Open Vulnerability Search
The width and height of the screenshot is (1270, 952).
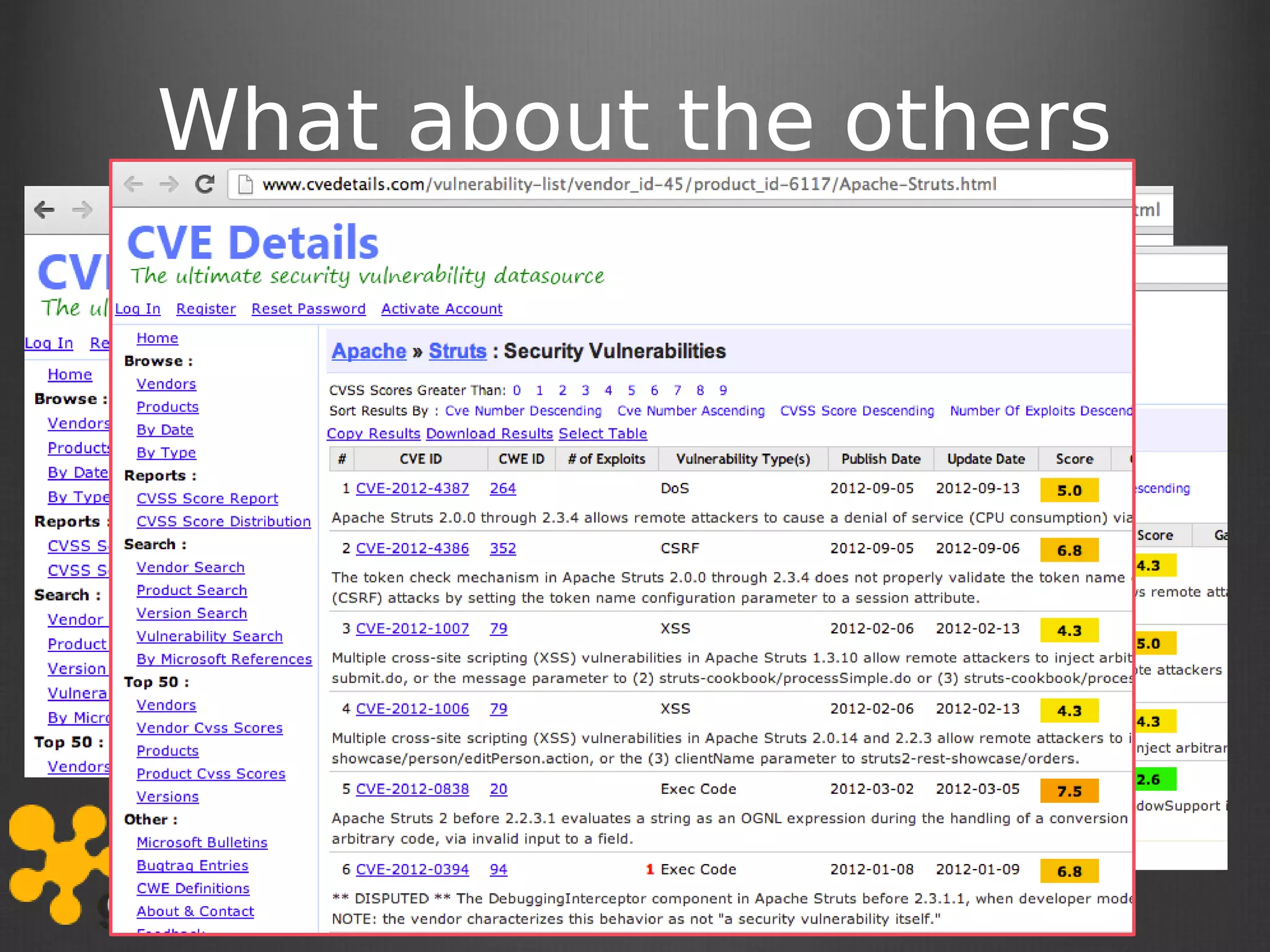[x=210, y=637]
